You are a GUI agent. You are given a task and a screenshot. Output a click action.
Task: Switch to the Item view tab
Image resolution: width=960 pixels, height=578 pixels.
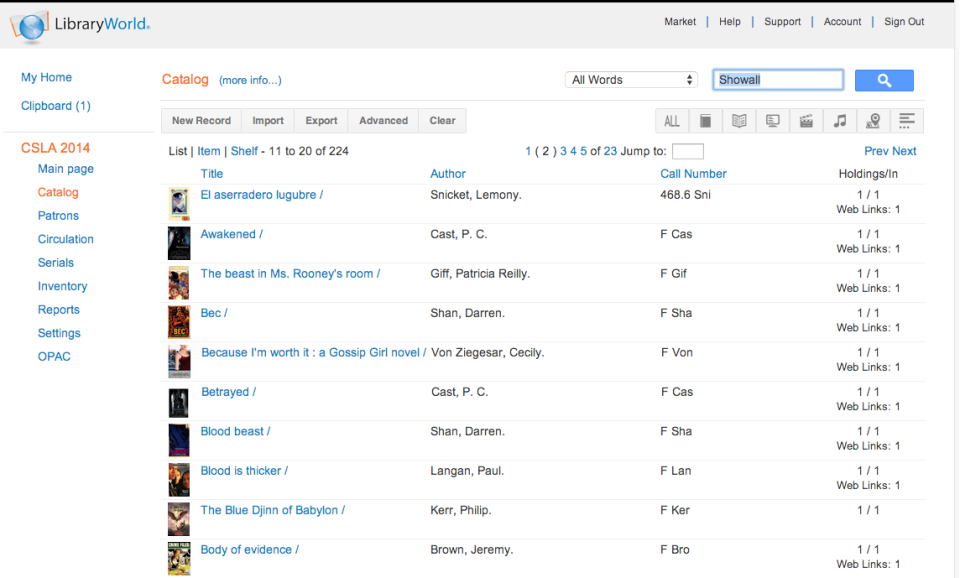point(208,150)
